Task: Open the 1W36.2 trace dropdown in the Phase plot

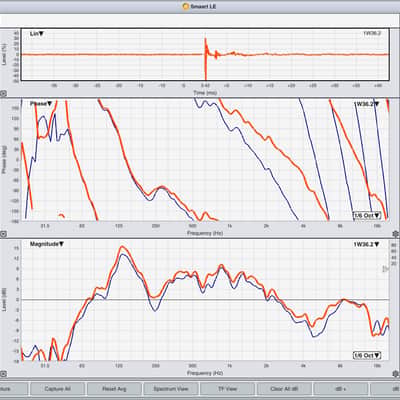Action: [x=366, y=104]
